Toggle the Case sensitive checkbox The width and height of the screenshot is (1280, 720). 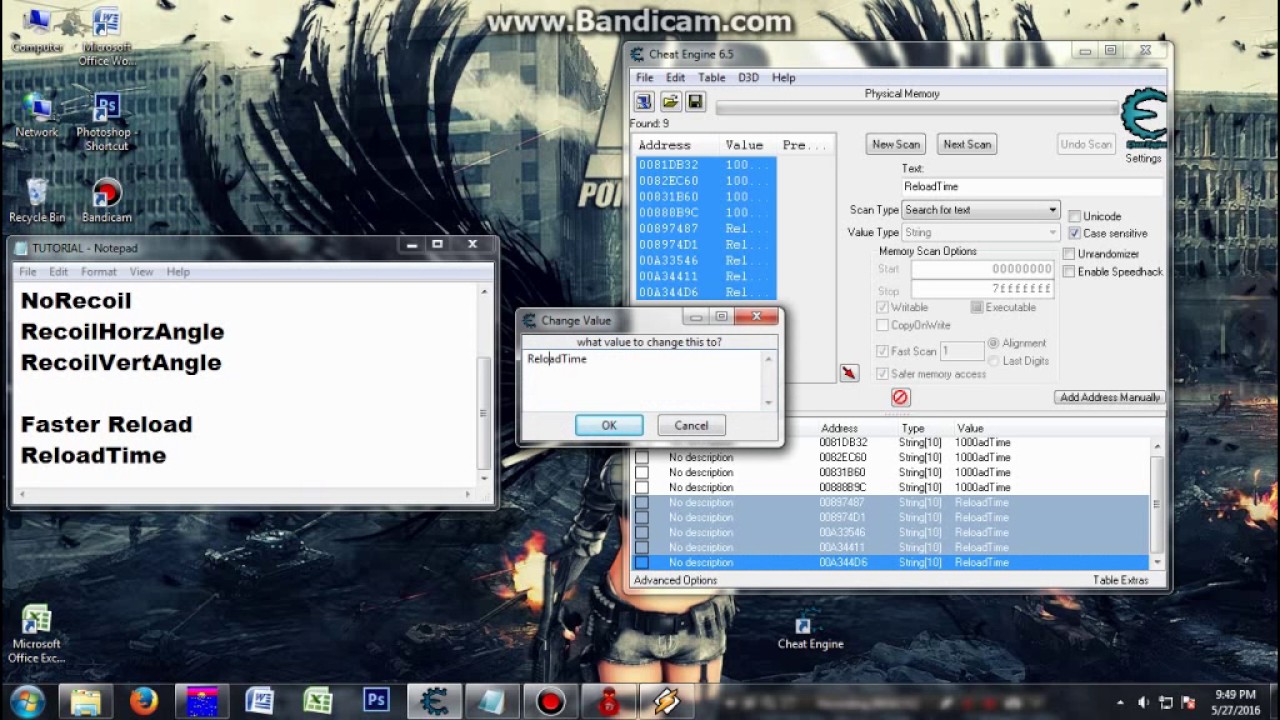tap(1075, 233)
